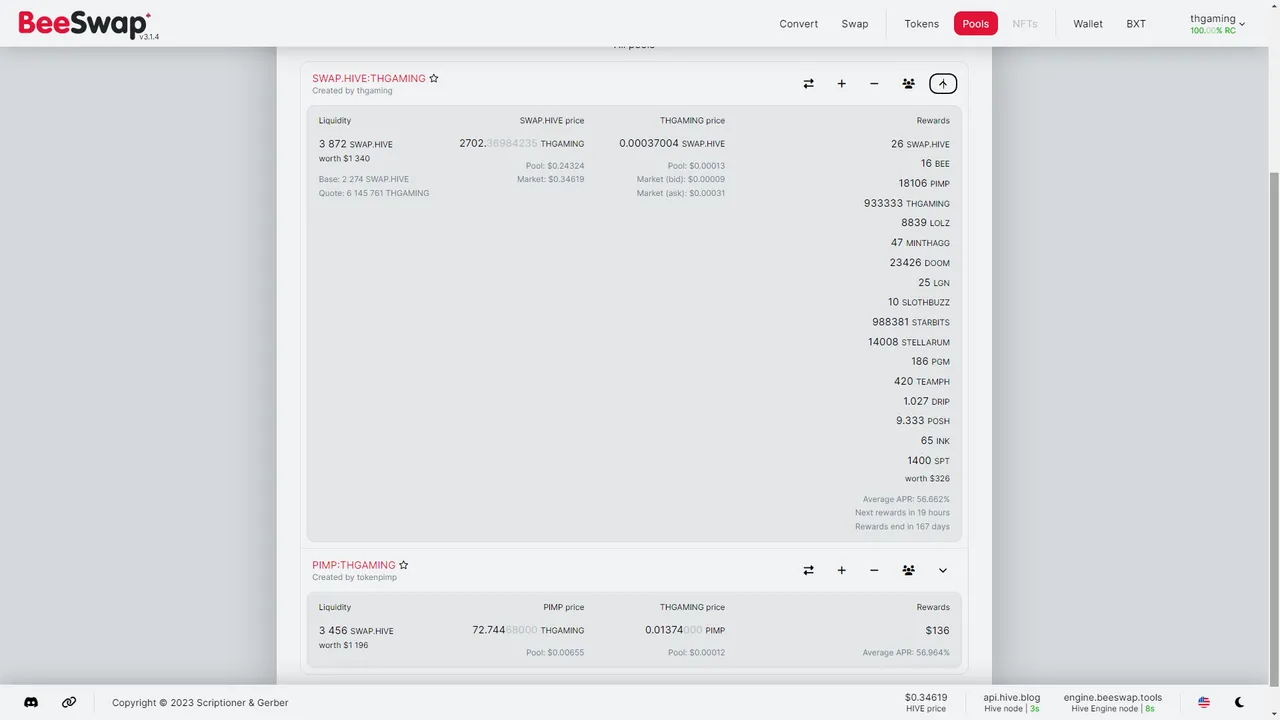This screenshot has height=720, width=1280.
Task: Click swap icon for PIMP:THGAMING pool
Action: [809, 570]
